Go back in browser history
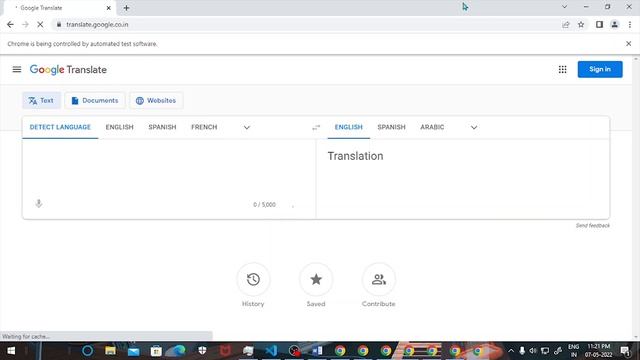 pyautogui.click(x=10, y=24)
